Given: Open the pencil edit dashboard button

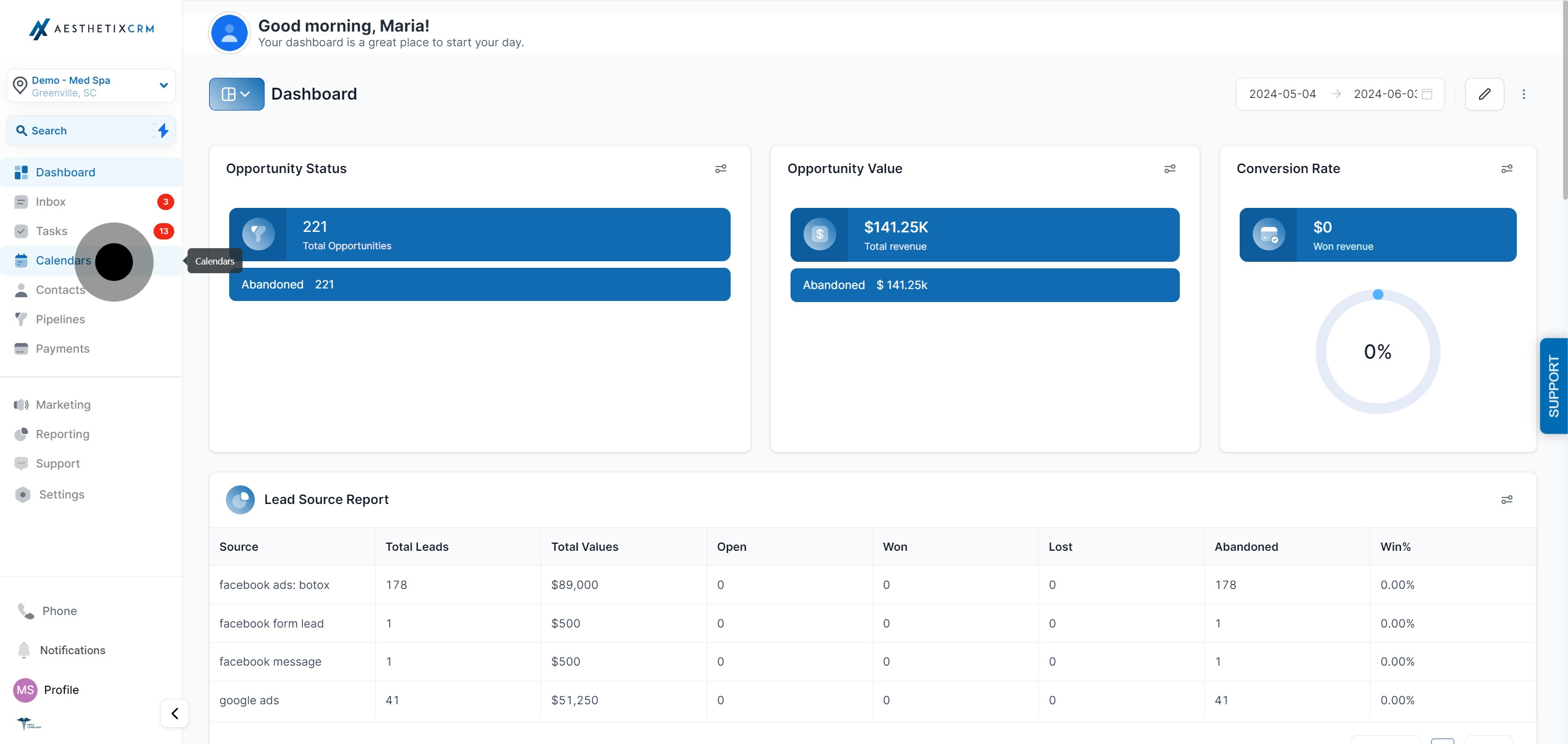Looking at the screenshot, I should pos(1484,94).
